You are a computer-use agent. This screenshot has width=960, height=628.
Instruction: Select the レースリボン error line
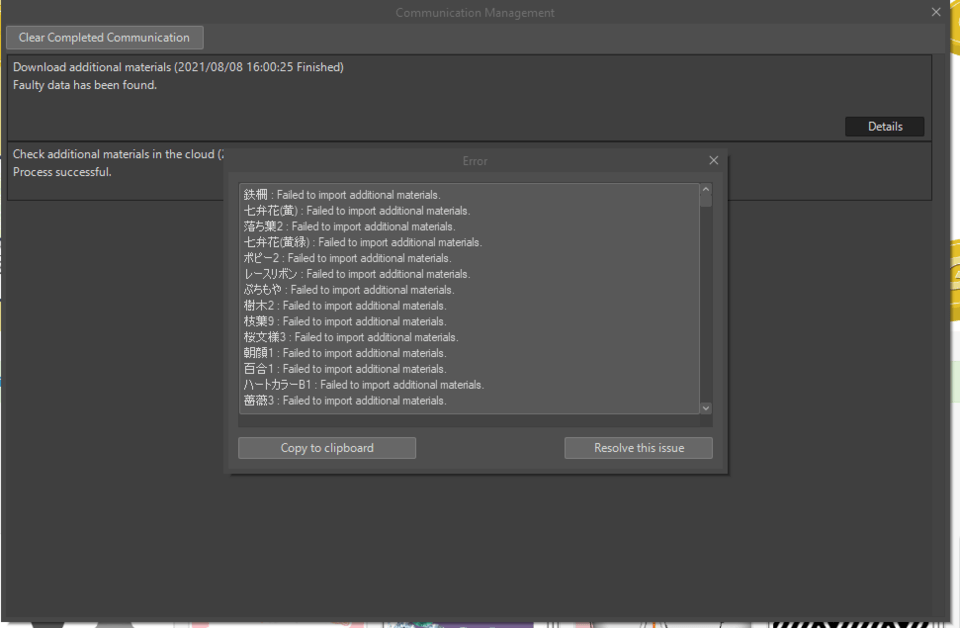[357, 274]
